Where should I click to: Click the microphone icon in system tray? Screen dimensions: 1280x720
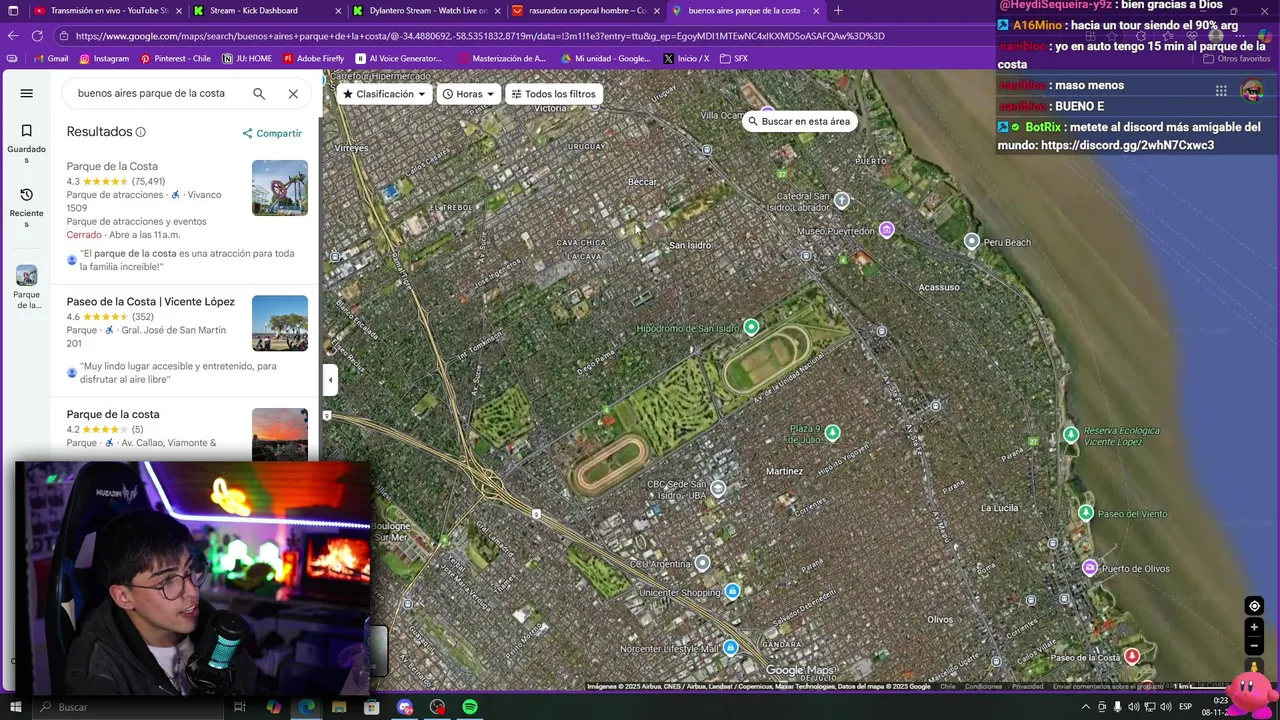pyautogui.click(x=1118, y=707)
